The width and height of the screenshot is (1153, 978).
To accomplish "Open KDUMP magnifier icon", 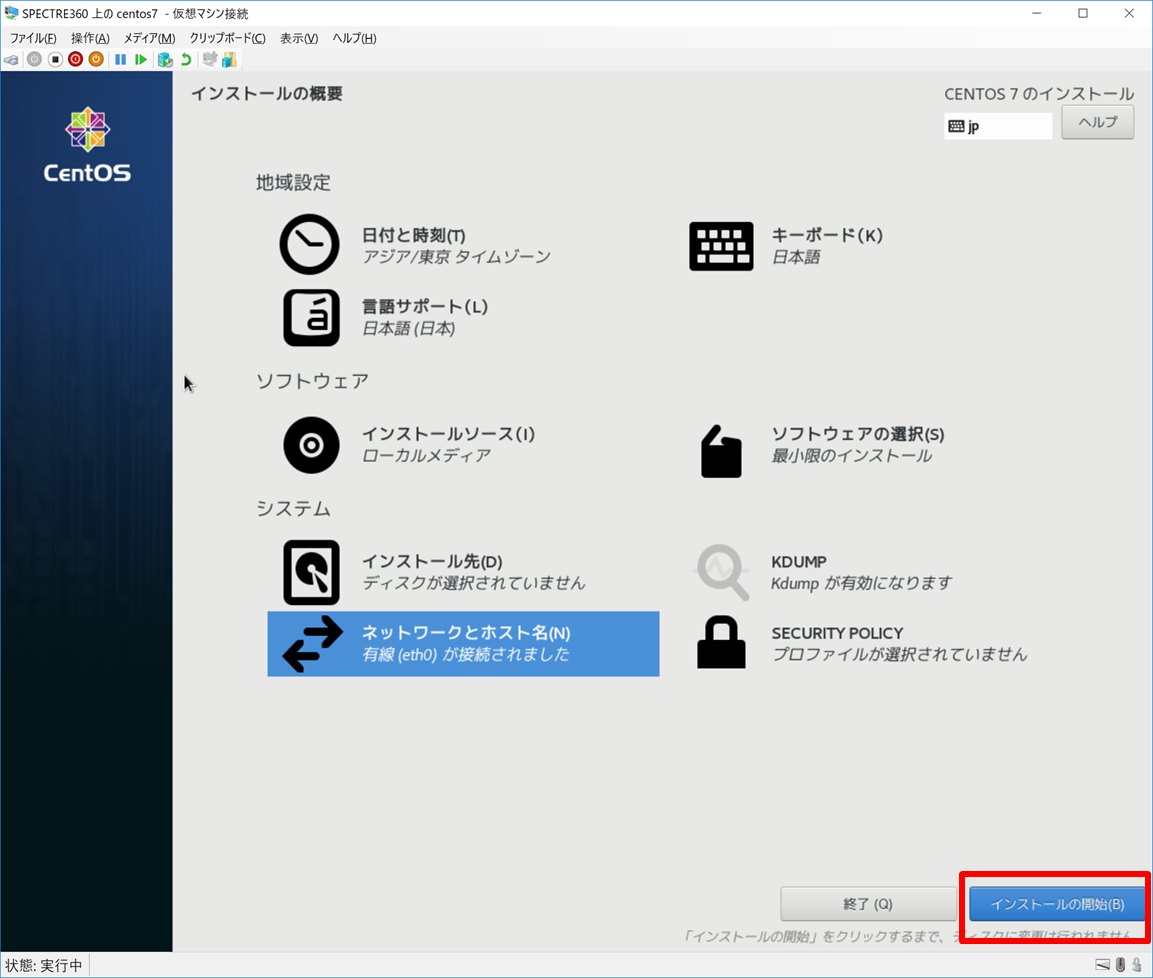I will click(723, 572).
